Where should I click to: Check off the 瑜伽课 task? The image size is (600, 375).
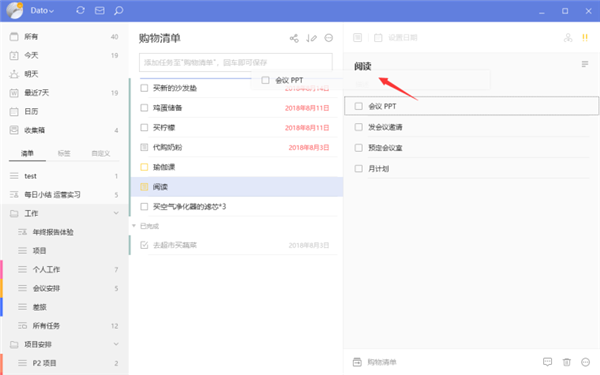coord(144,167)
